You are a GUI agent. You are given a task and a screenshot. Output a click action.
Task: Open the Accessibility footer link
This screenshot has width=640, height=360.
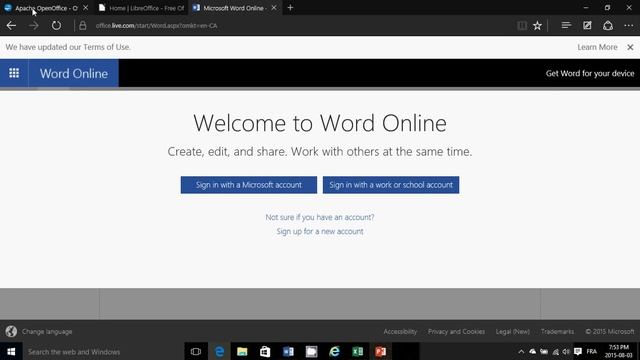coord(400,331)
